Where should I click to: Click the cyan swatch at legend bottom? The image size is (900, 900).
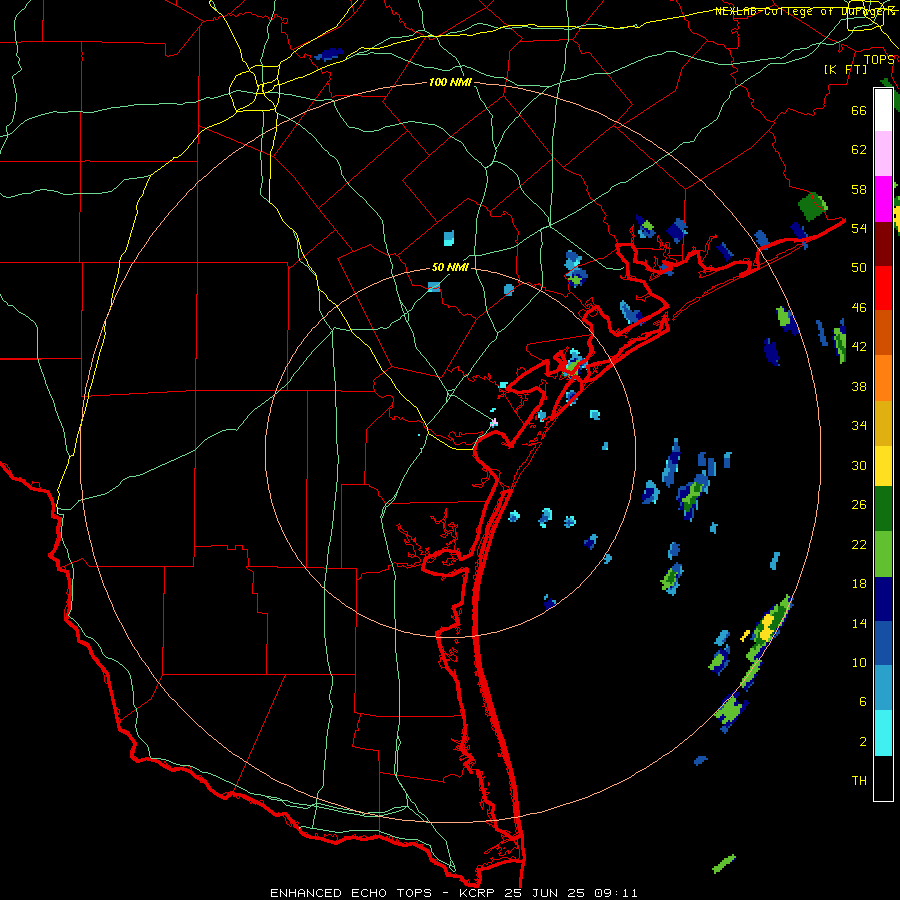tap(883, 733)
